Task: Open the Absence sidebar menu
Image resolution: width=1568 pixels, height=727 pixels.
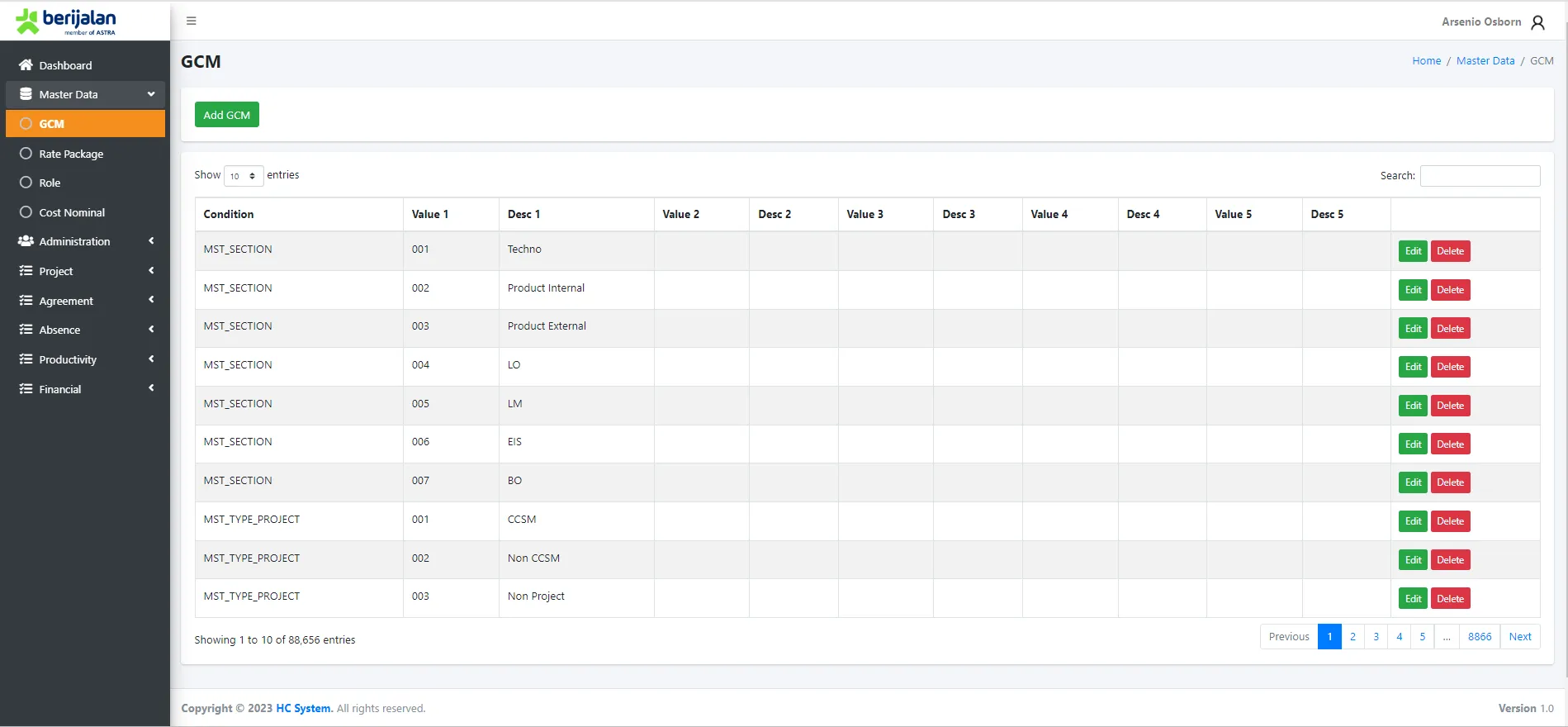Action: (60, 330)
